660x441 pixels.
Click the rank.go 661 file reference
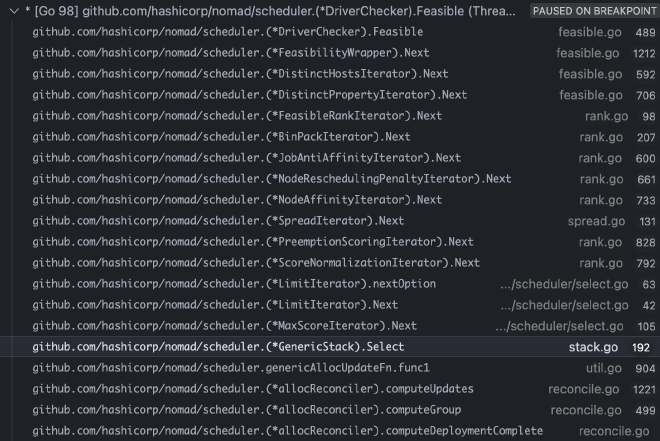click(617, 179)
